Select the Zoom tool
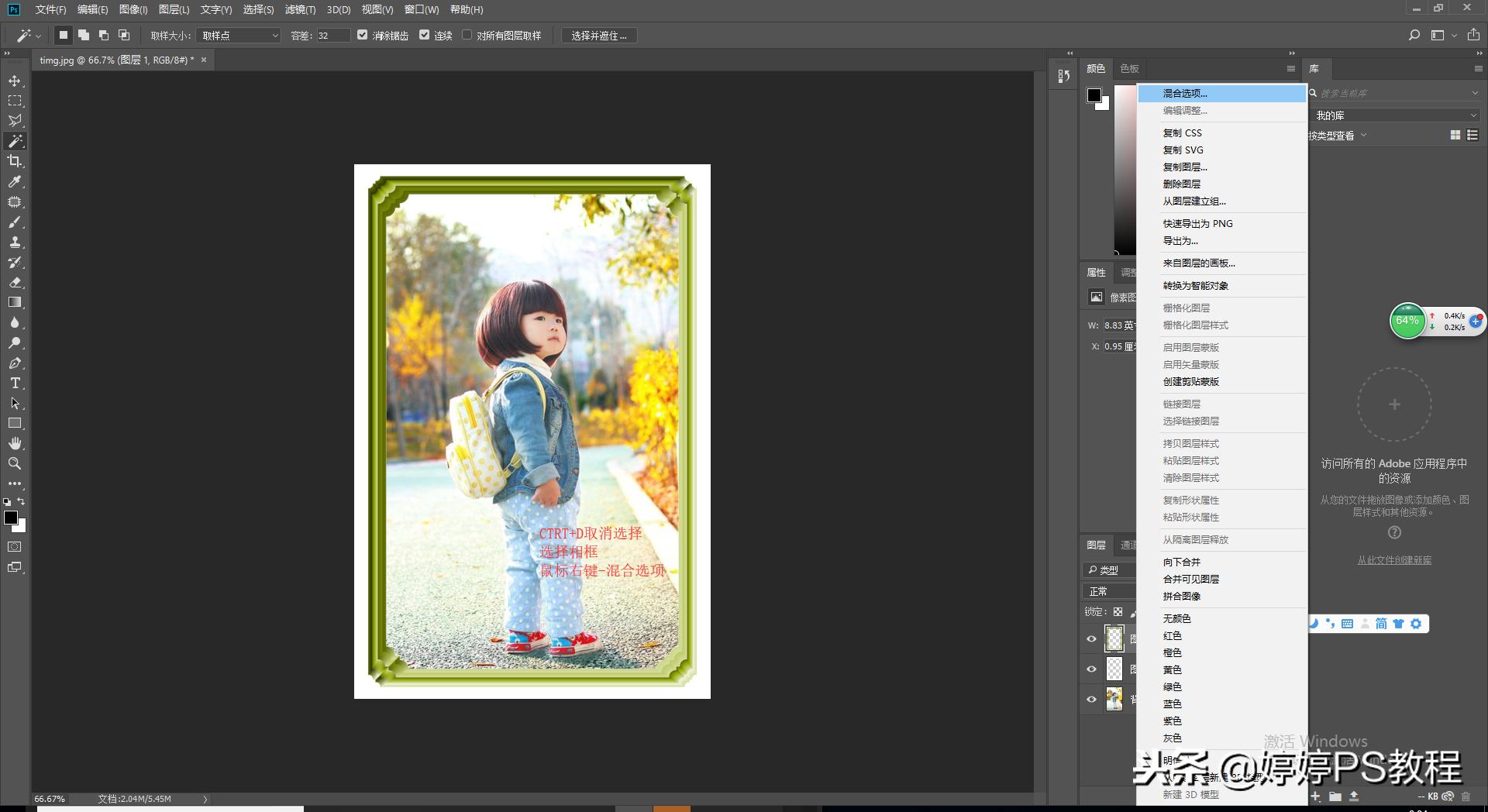The height and width of the screenshot is (812, 1488). (15, 463)
